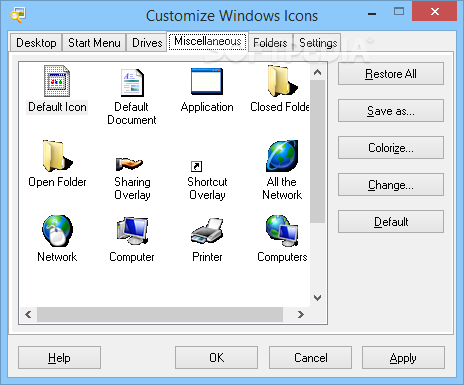Screen dimensions: 464x385
Task: Click the vertical scrollbar up arrow
Action: coord(318,72)
